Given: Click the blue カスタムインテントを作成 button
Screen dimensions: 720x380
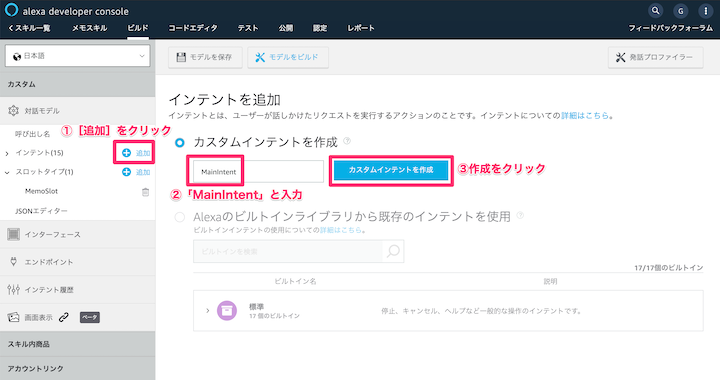Looking at the screenshot, I should 391,170.
